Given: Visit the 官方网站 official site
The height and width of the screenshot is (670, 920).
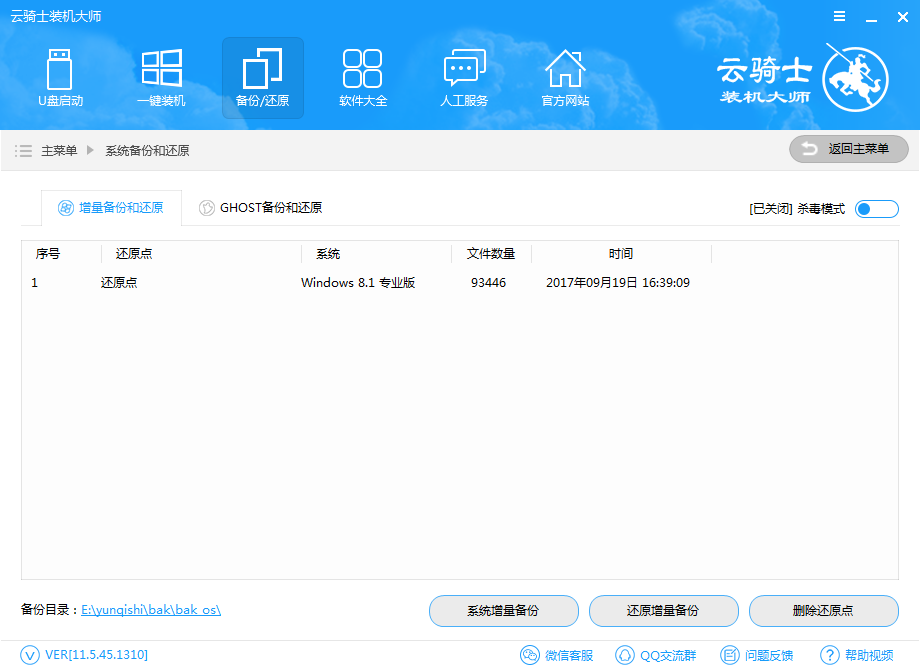Looking at the screenshot, I should tap(565, 77).
